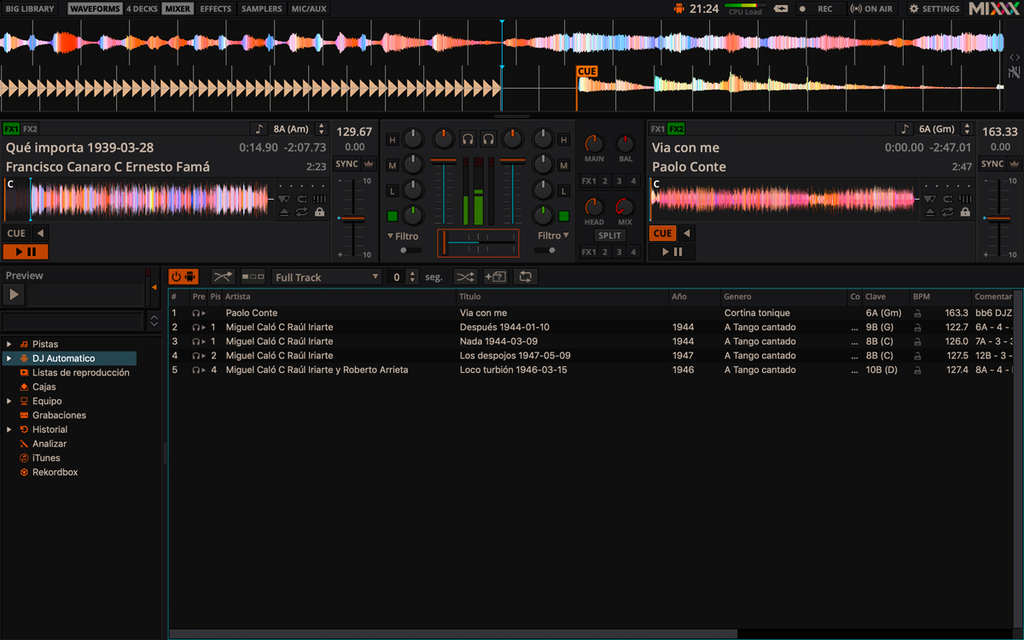This screenshot has width=1024, height=640.
Task: Open the Full Track transition mode dropdown
Action: (x=326, y=277)
